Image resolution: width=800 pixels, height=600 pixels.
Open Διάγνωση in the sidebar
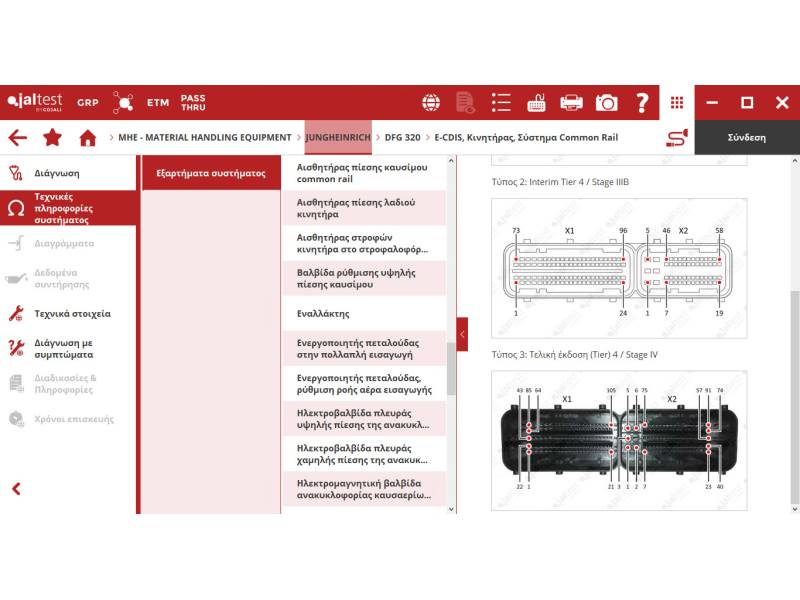57,173
